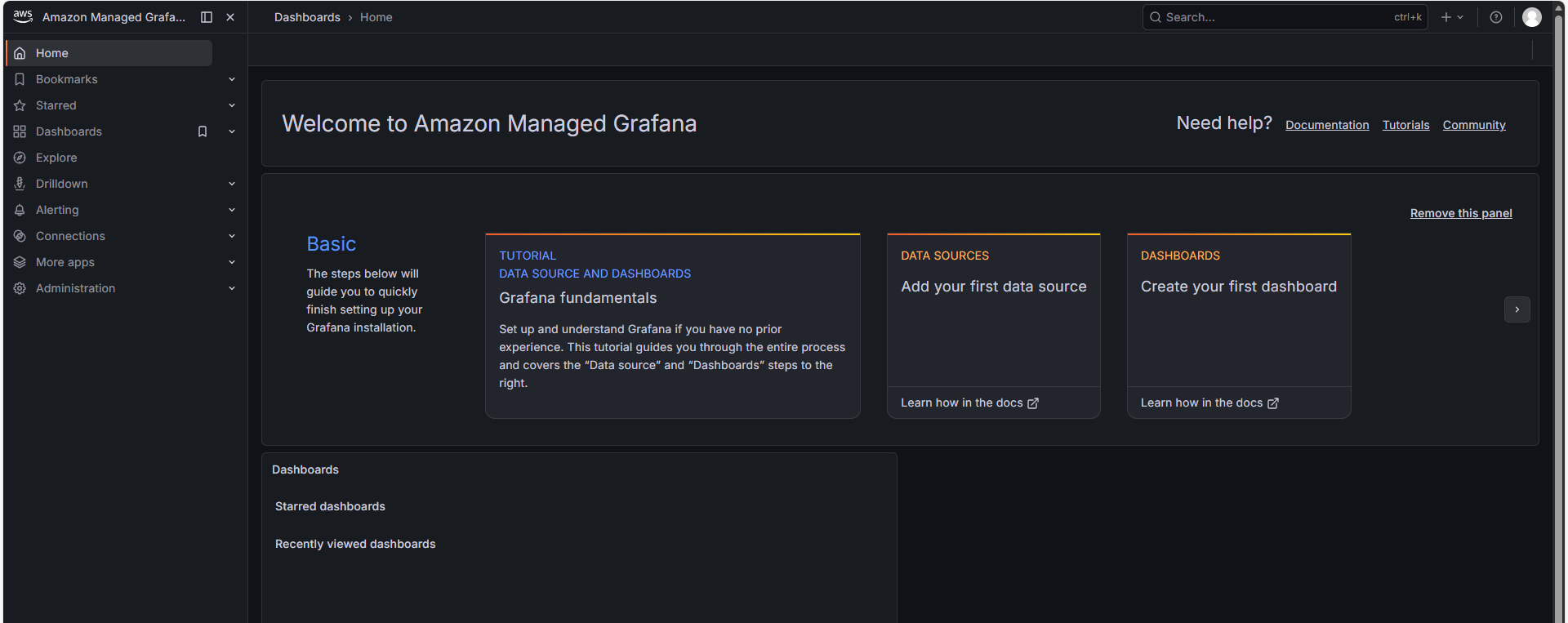Open the help question mark menu

(1496, 17)
